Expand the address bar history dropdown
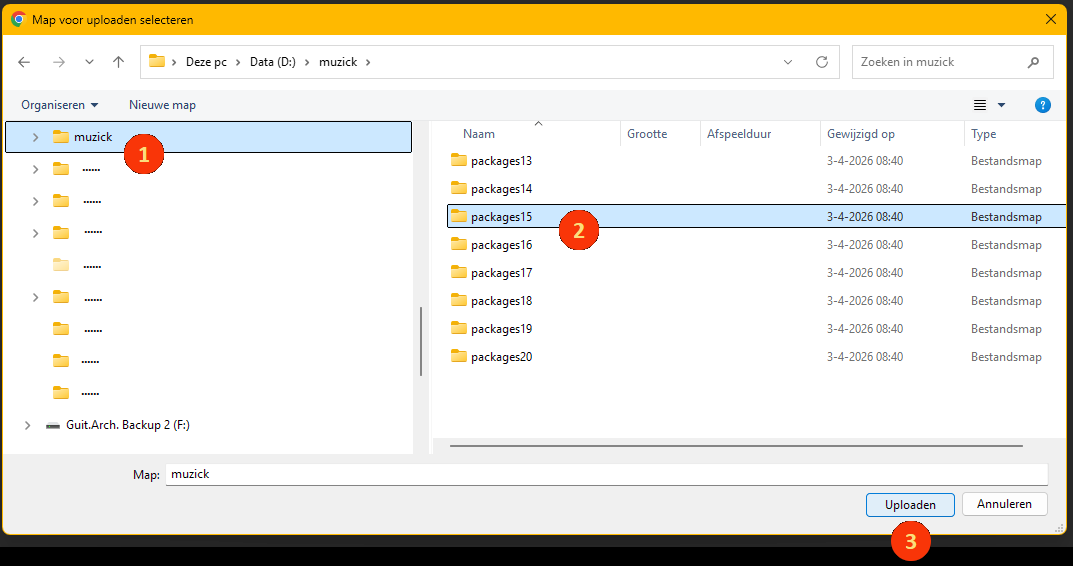 [x=788, y=62]
